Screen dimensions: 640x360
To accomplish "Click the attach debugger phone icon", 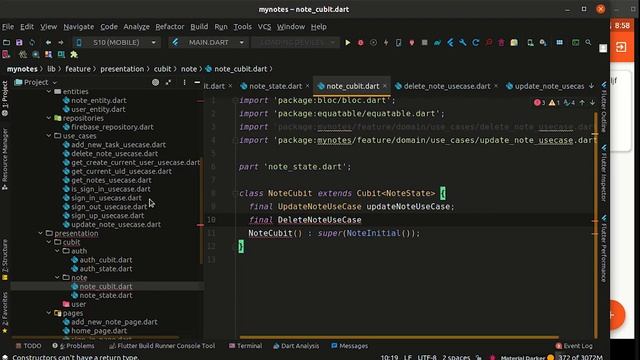I will pos(399,42).
